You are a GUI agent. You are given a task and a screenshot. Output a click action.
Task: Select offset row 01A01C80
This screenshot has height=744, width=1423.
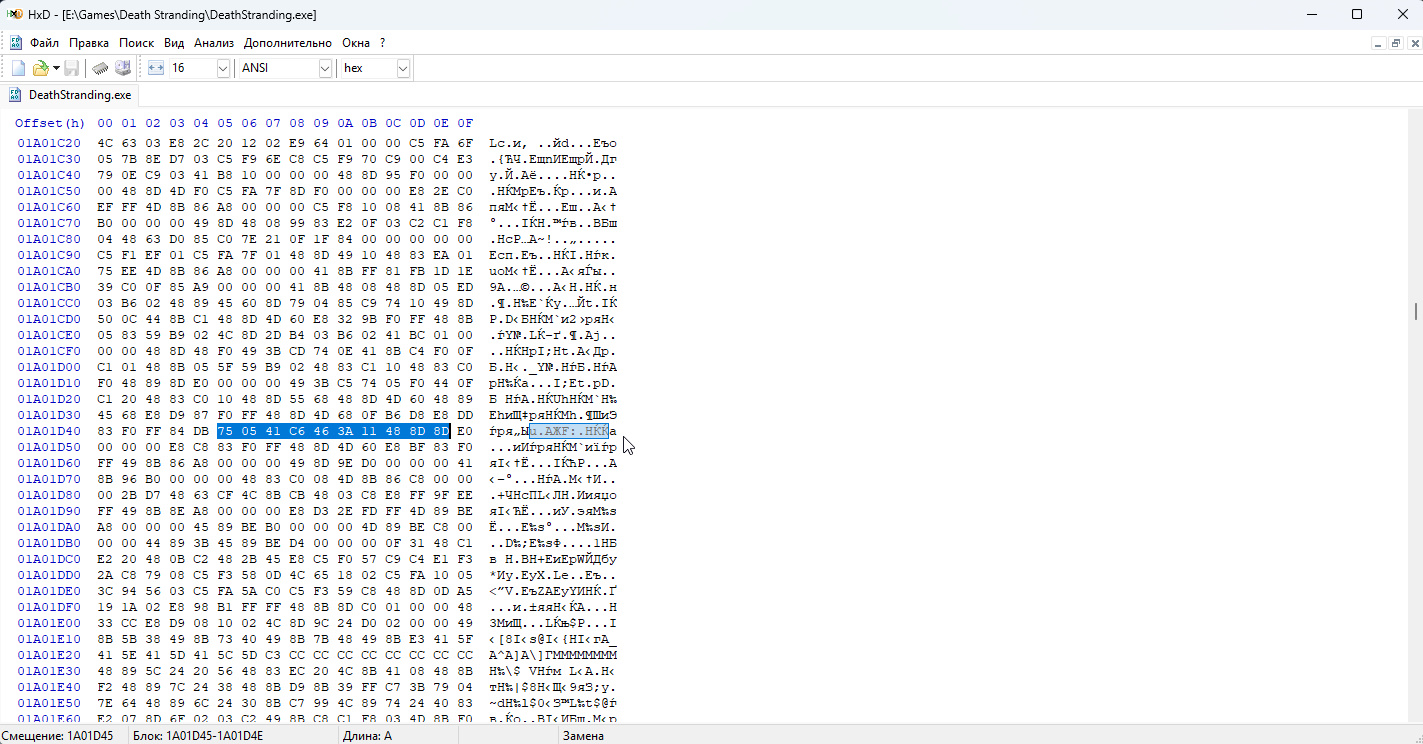pos(49,239)
